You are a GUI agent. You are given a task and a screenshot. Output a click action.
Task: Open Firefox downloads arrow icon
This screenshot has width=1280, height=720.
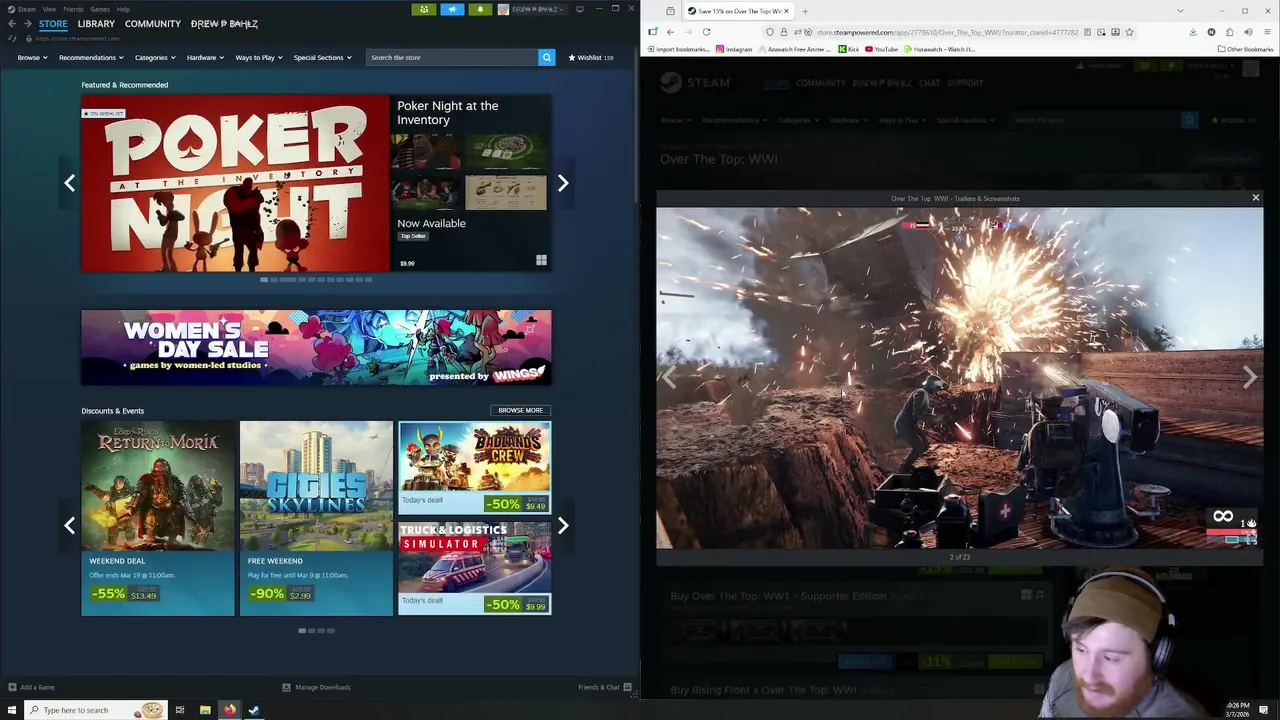[x=1193, y=32]
